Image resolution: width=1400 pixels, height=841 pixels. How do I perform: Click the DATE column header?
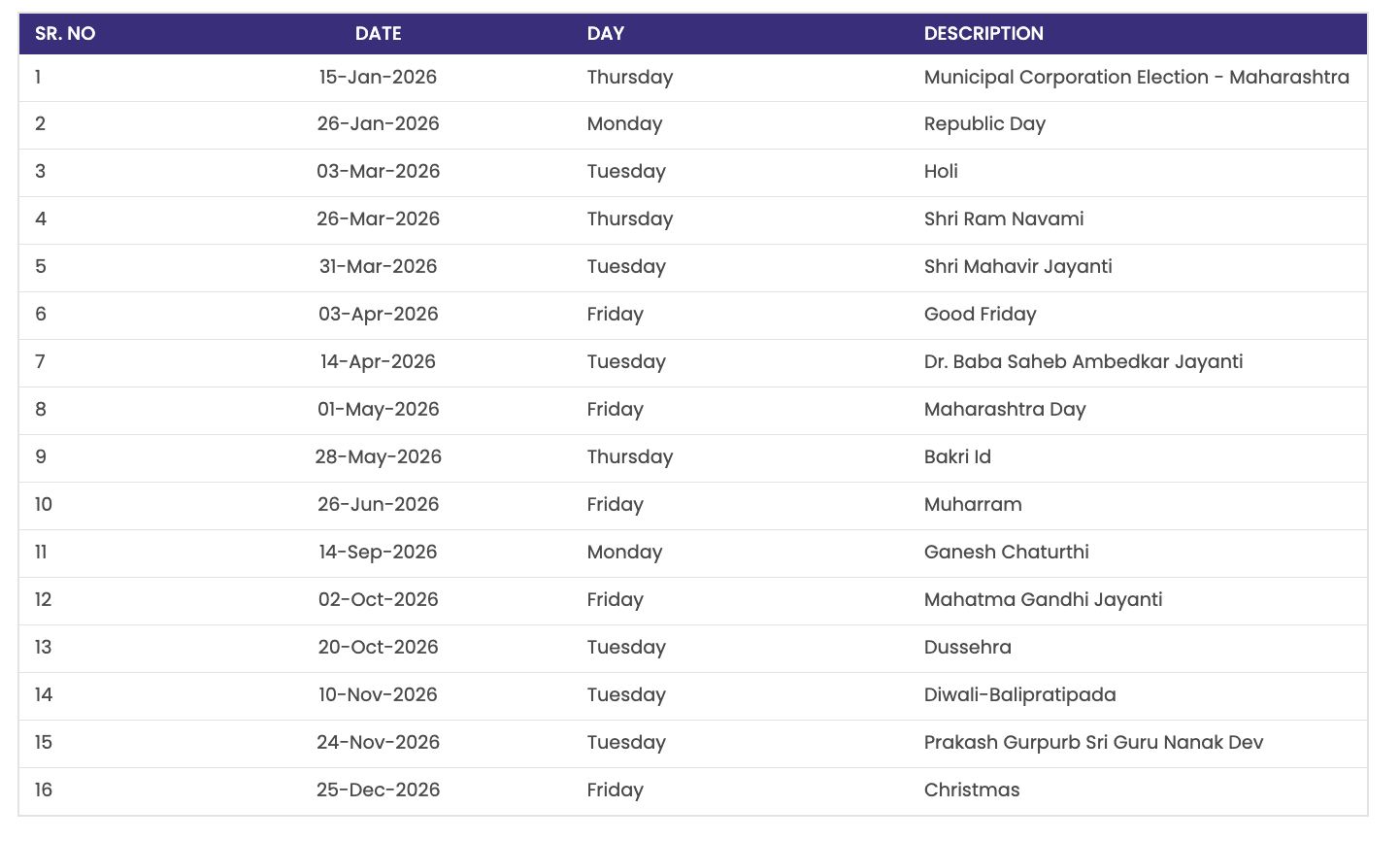tap(378, 33)
